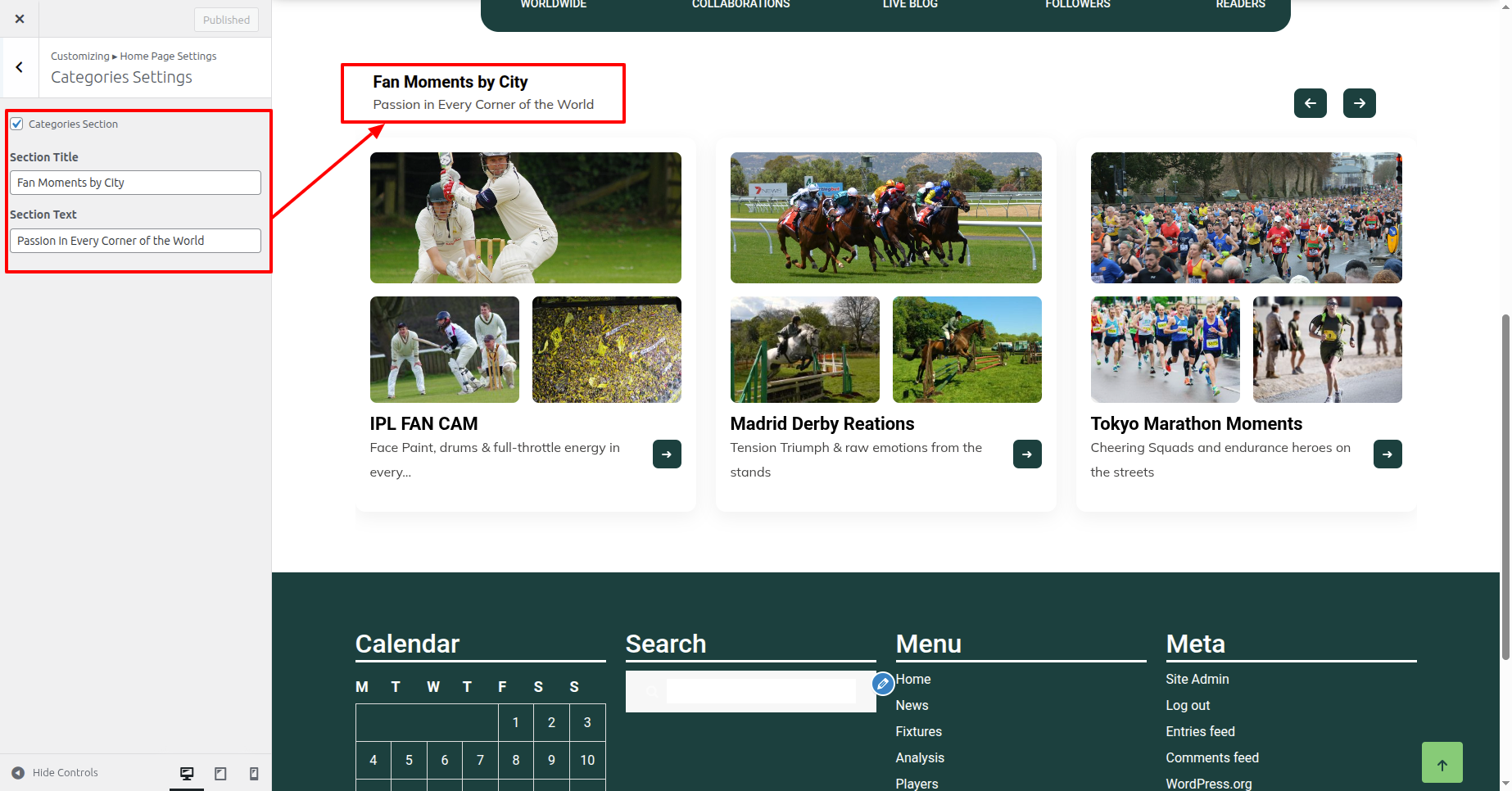The width and height of the screenshot is (1512, 791).
Task: Switch to mobile preview mode
Action: (x=254, y=773)
